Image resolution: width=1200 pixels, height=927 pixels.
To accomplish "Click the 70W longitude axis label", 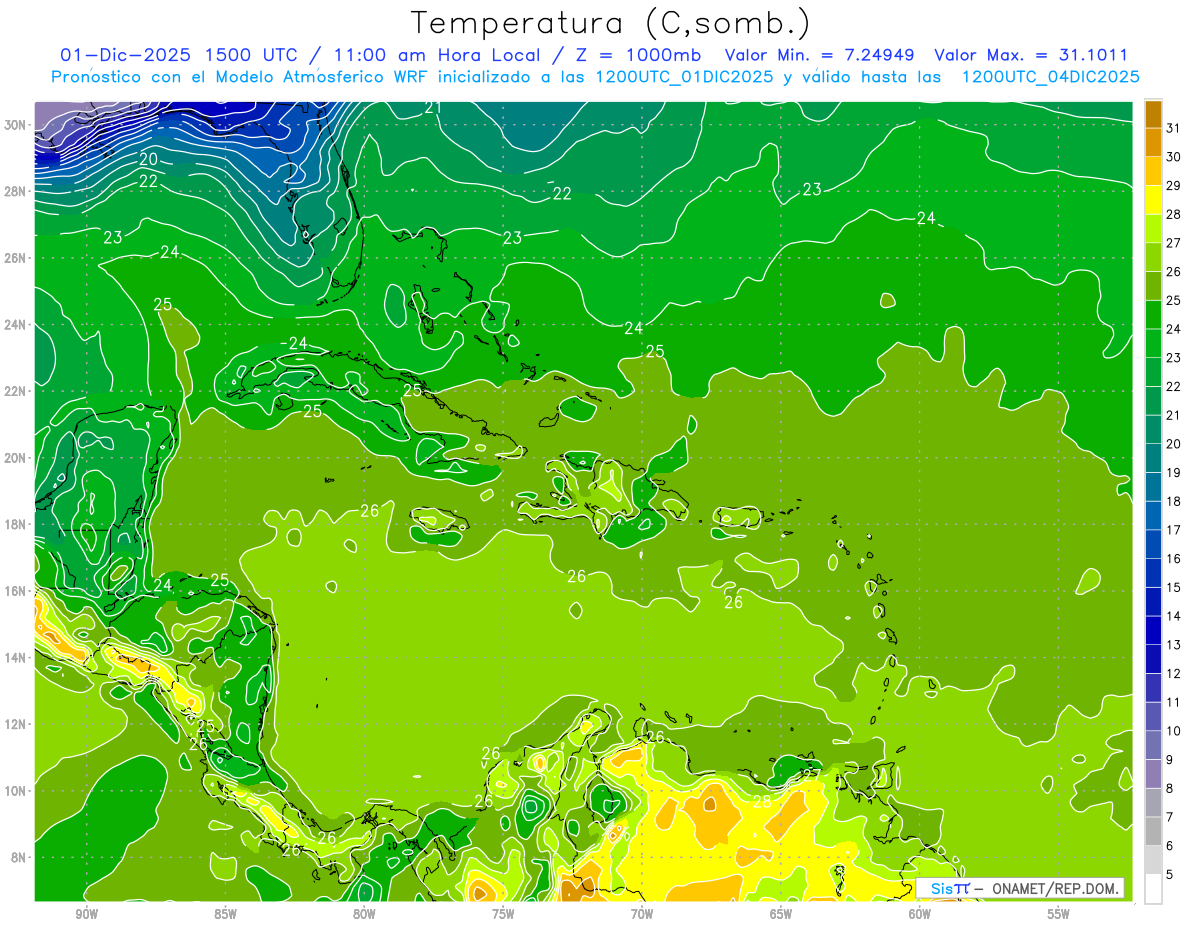I will [642, 914].
